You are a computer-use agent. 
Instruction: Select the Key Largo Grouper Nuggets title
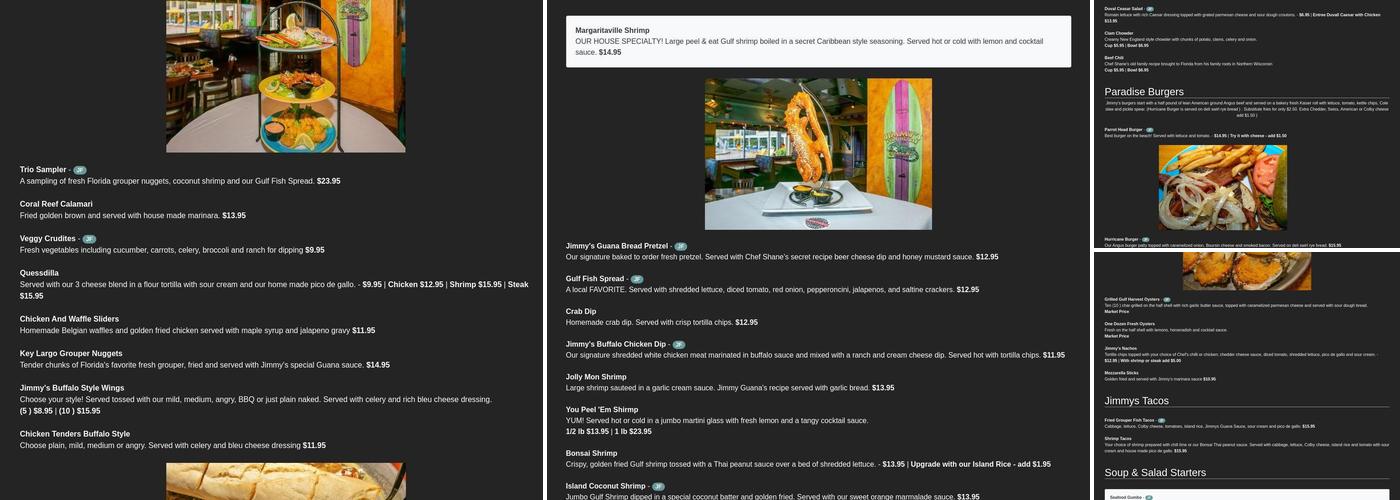click(x=71, y=353)
